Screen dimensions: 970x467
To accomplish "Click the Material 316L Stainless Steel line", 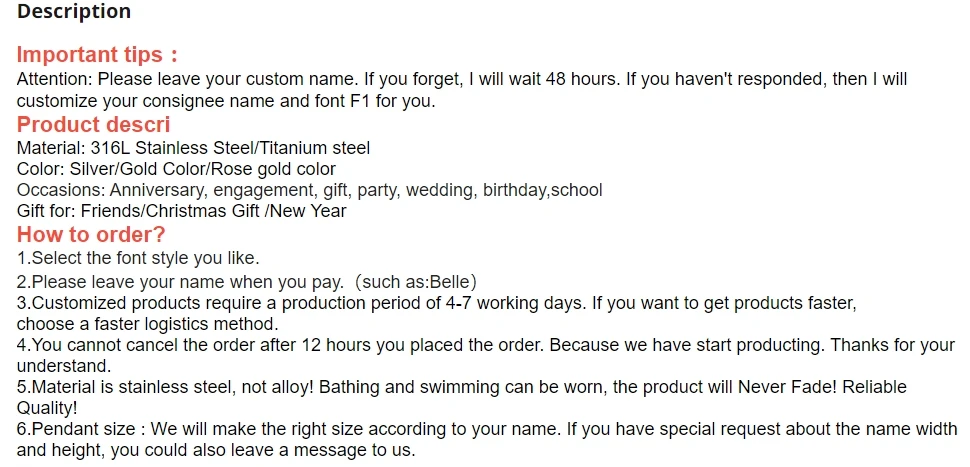I will click(193, 148).
